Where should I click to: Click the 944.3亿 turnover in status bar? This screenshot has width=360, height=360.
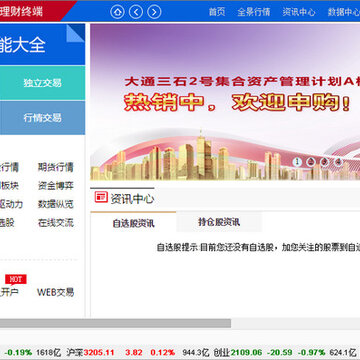(196, 352)
